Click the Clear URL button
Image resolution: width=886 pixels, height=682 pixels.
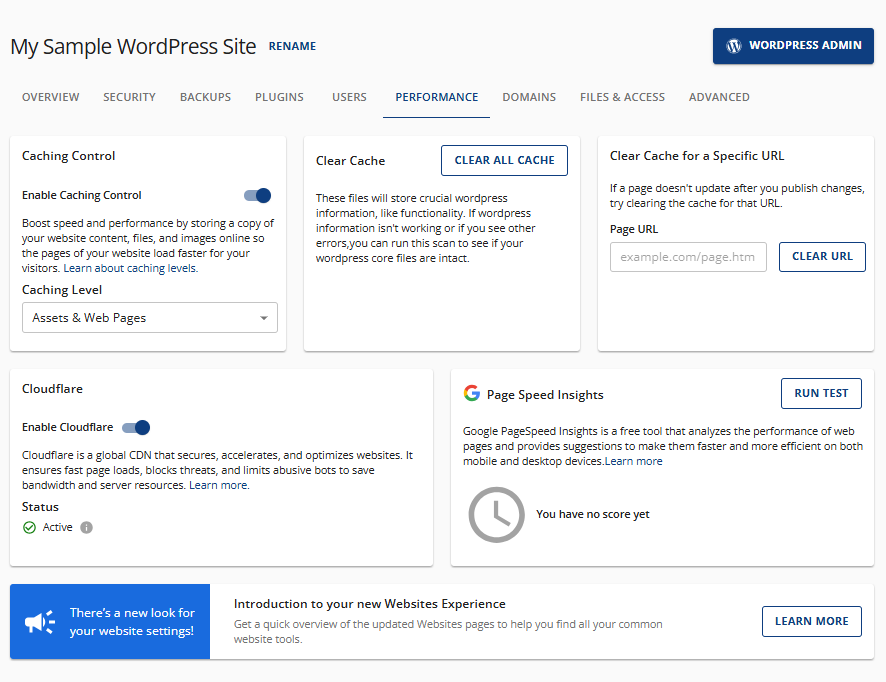point(822,257)
